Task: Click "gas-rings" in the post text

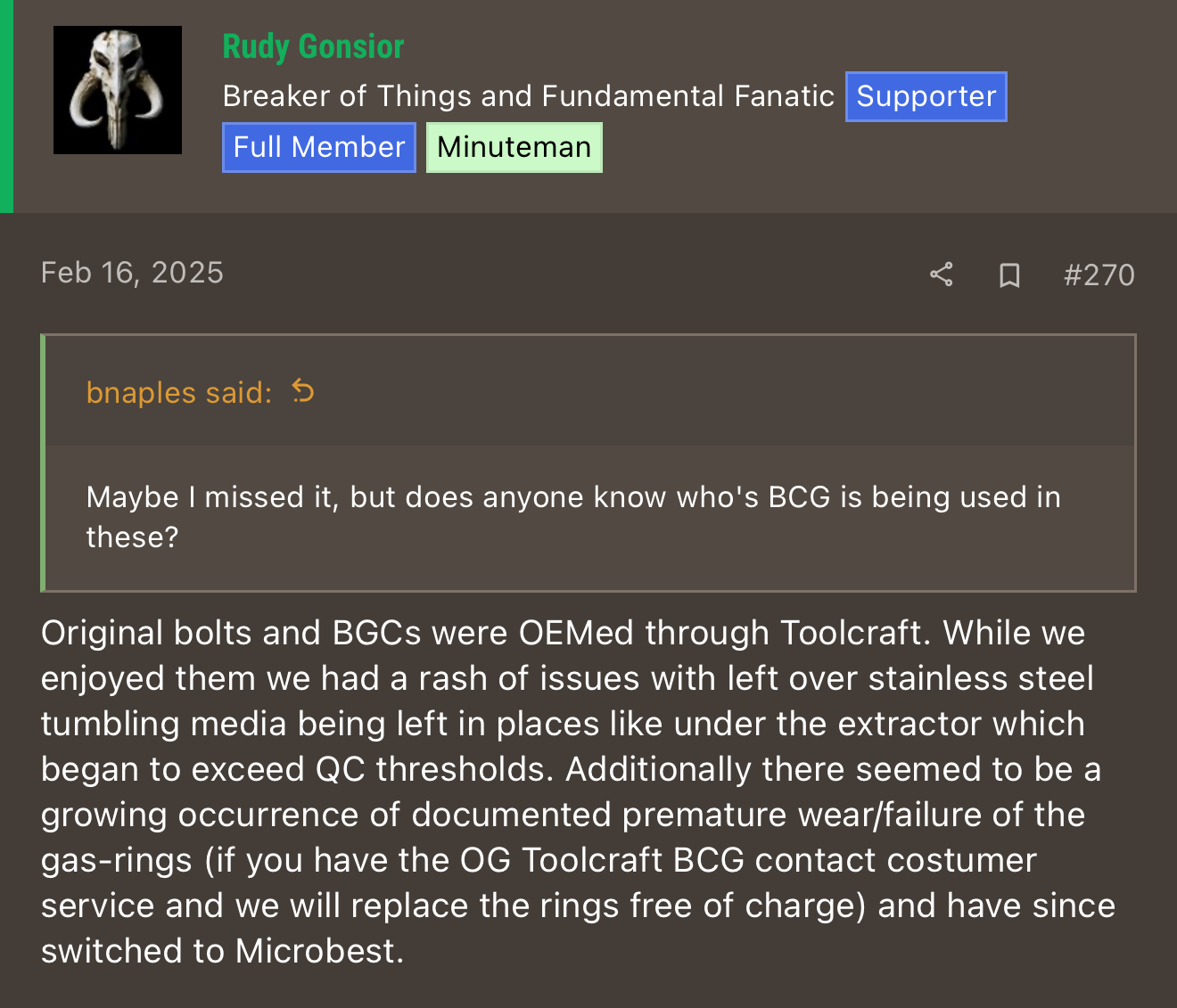Action: tap(116, 860)
